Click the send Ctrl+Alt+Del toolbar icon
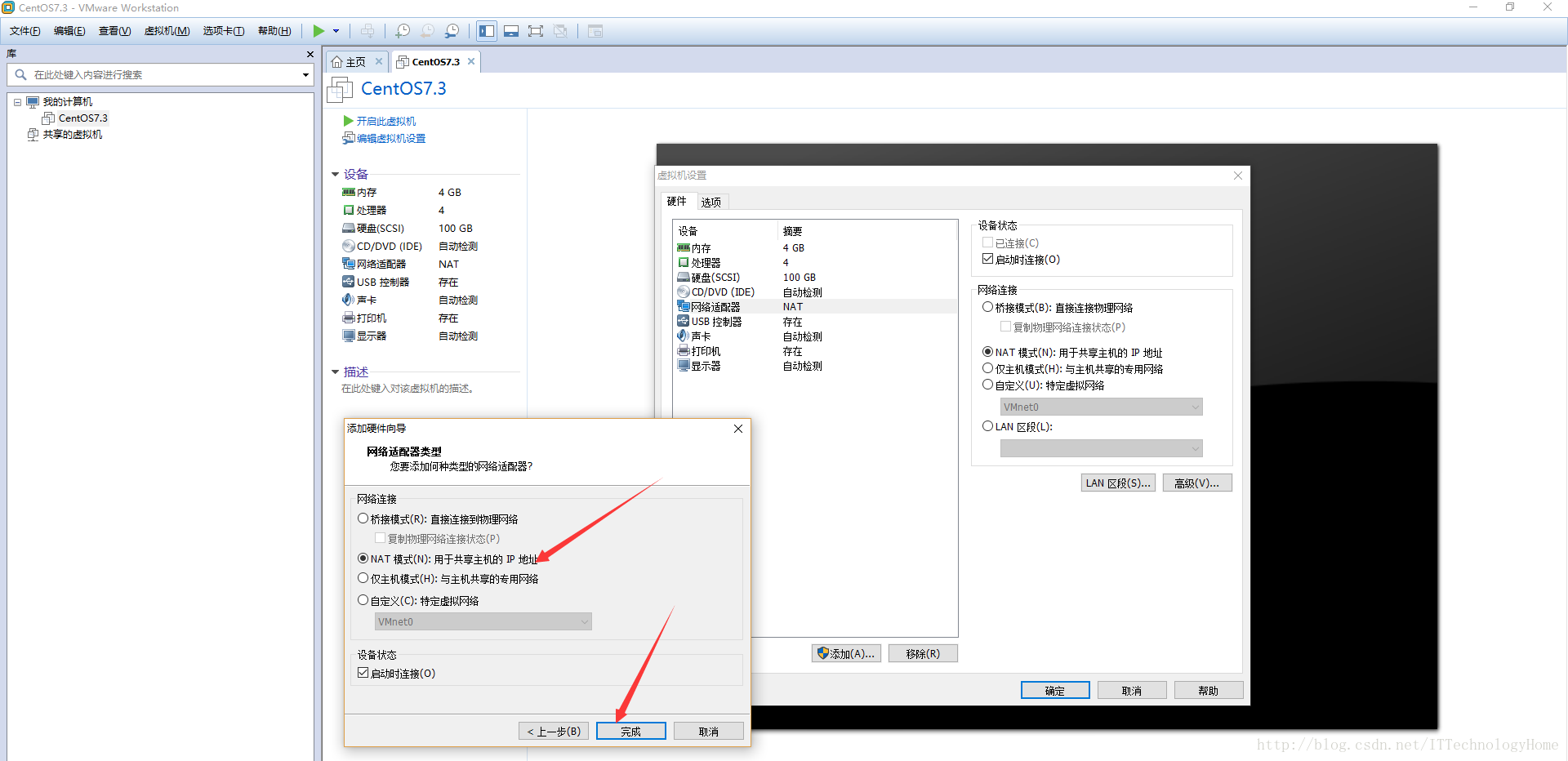The height and width of the screenshot is (761, 1568). click(367, 31)
